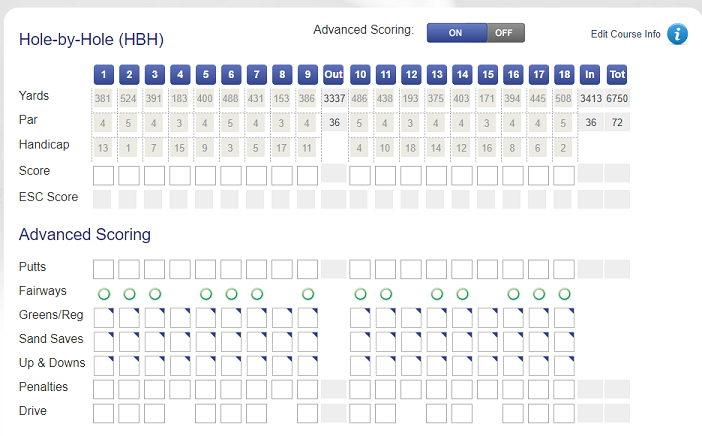This screenshot has height=436, width=702.
Task: Toggle fairway hit circle for hole 1
Action: tap(103, 294)
